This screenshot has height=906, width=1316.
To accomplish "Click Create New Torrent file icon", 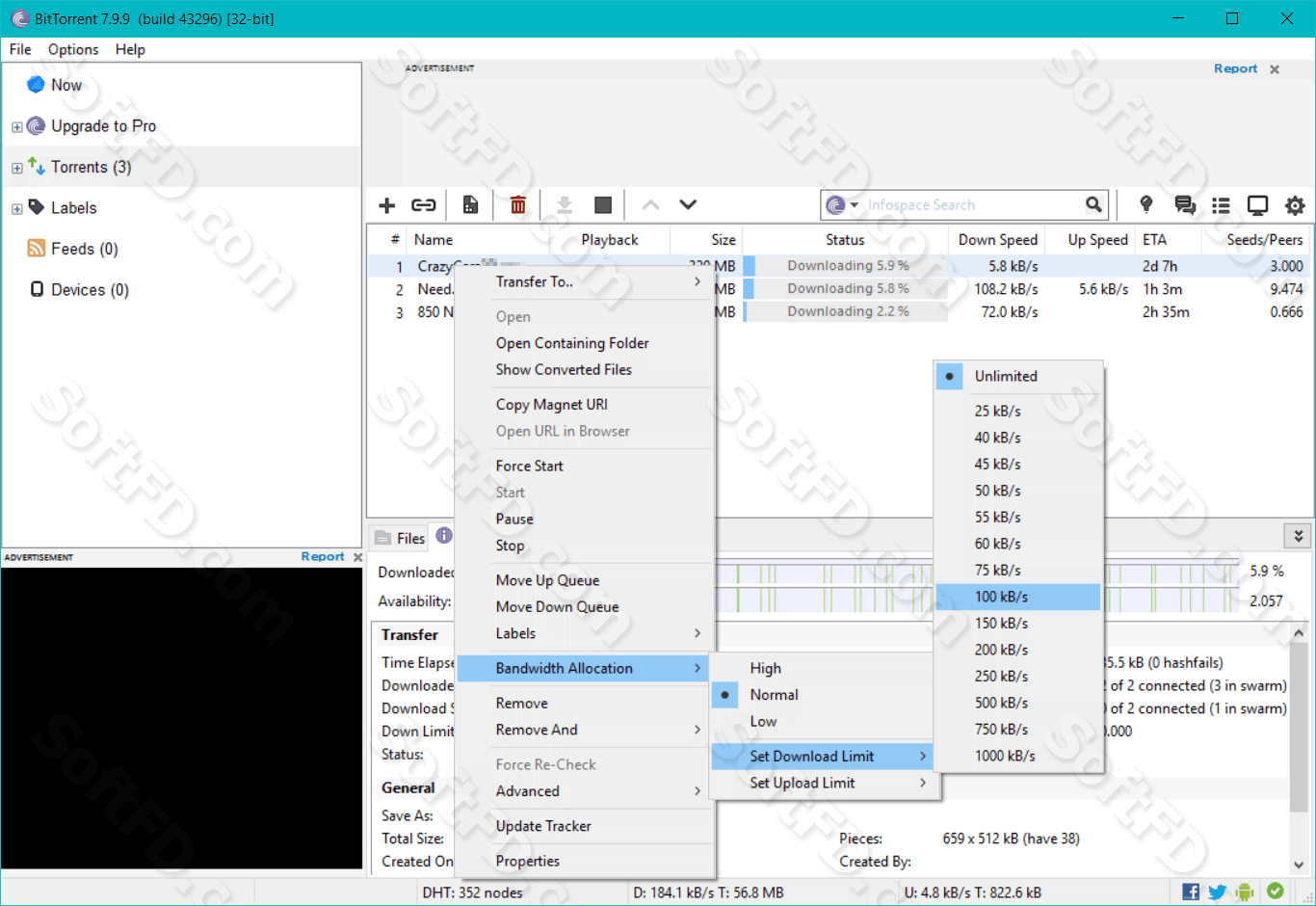I will pyautogui.click(x=470, y=205).
